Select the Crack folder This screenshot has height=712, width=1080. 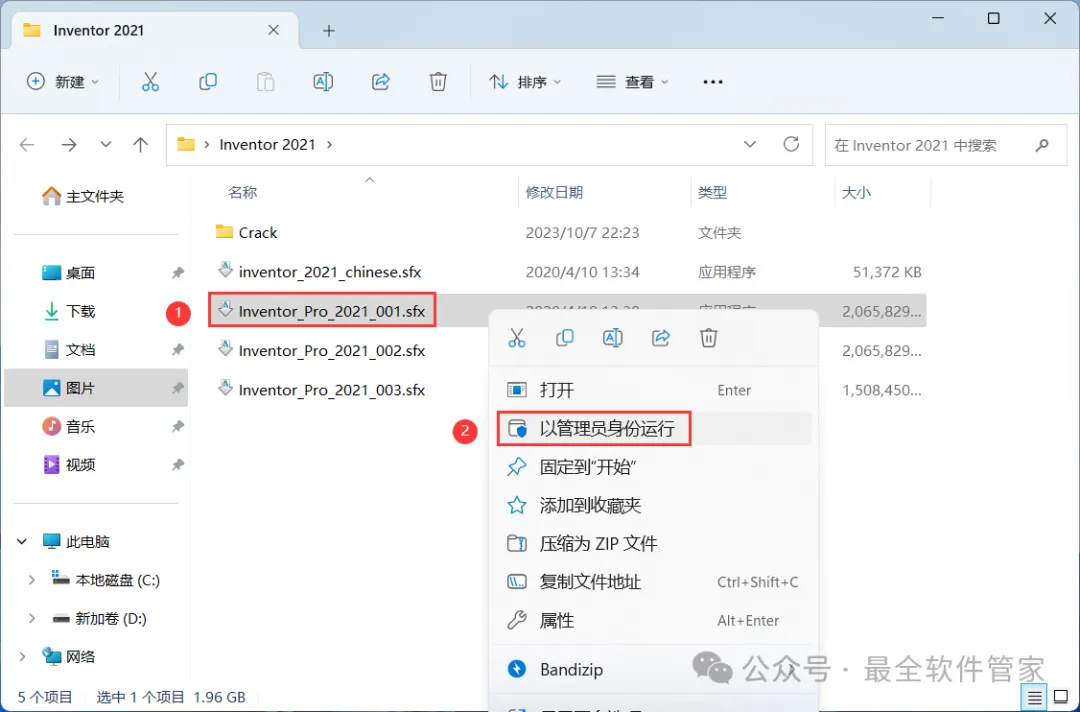click(258, 233)
